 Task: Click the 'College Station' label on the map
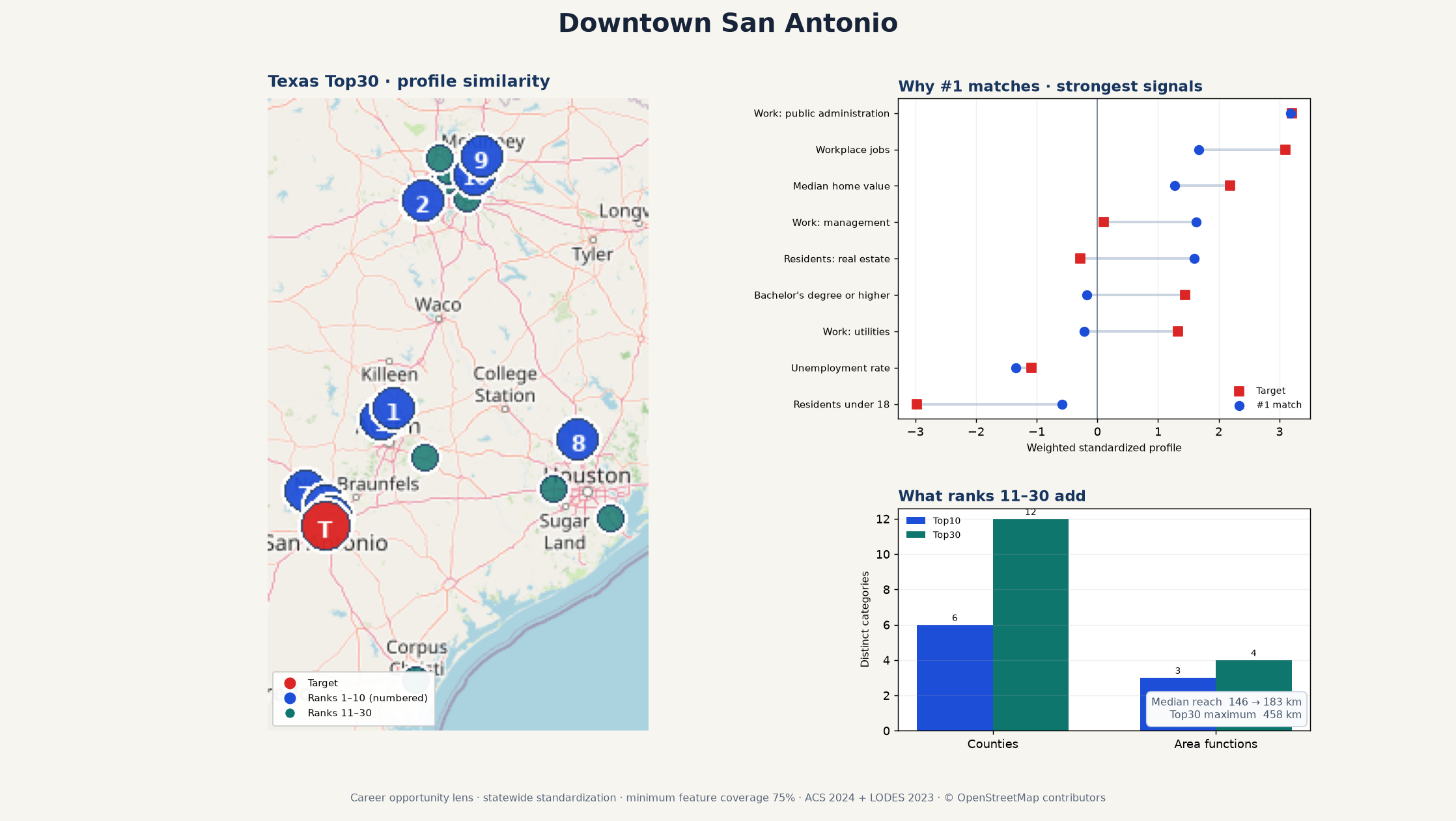click(505, 385)
